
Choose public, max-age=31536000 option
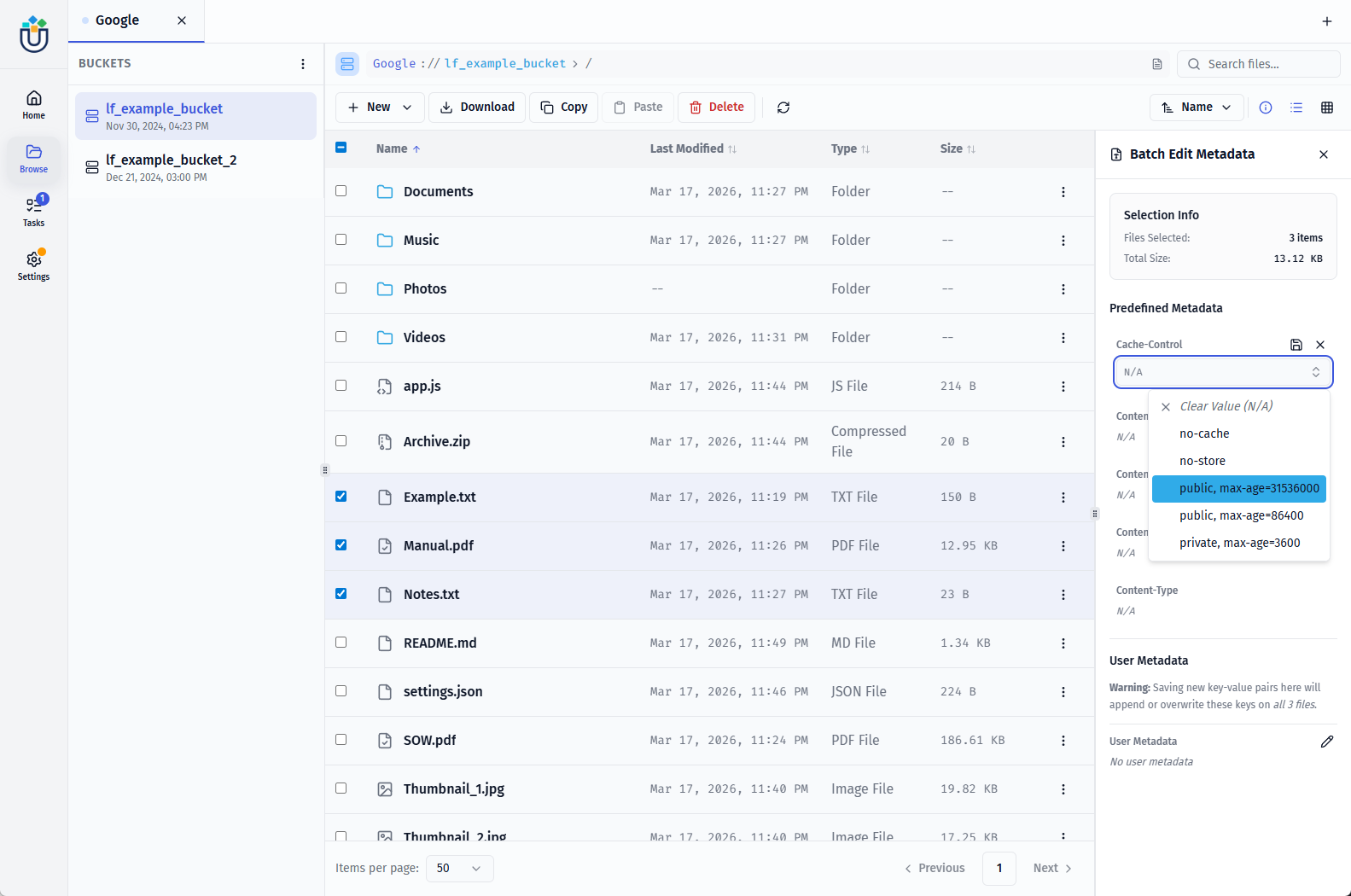pyautogui.click(x=1239, y=488)
